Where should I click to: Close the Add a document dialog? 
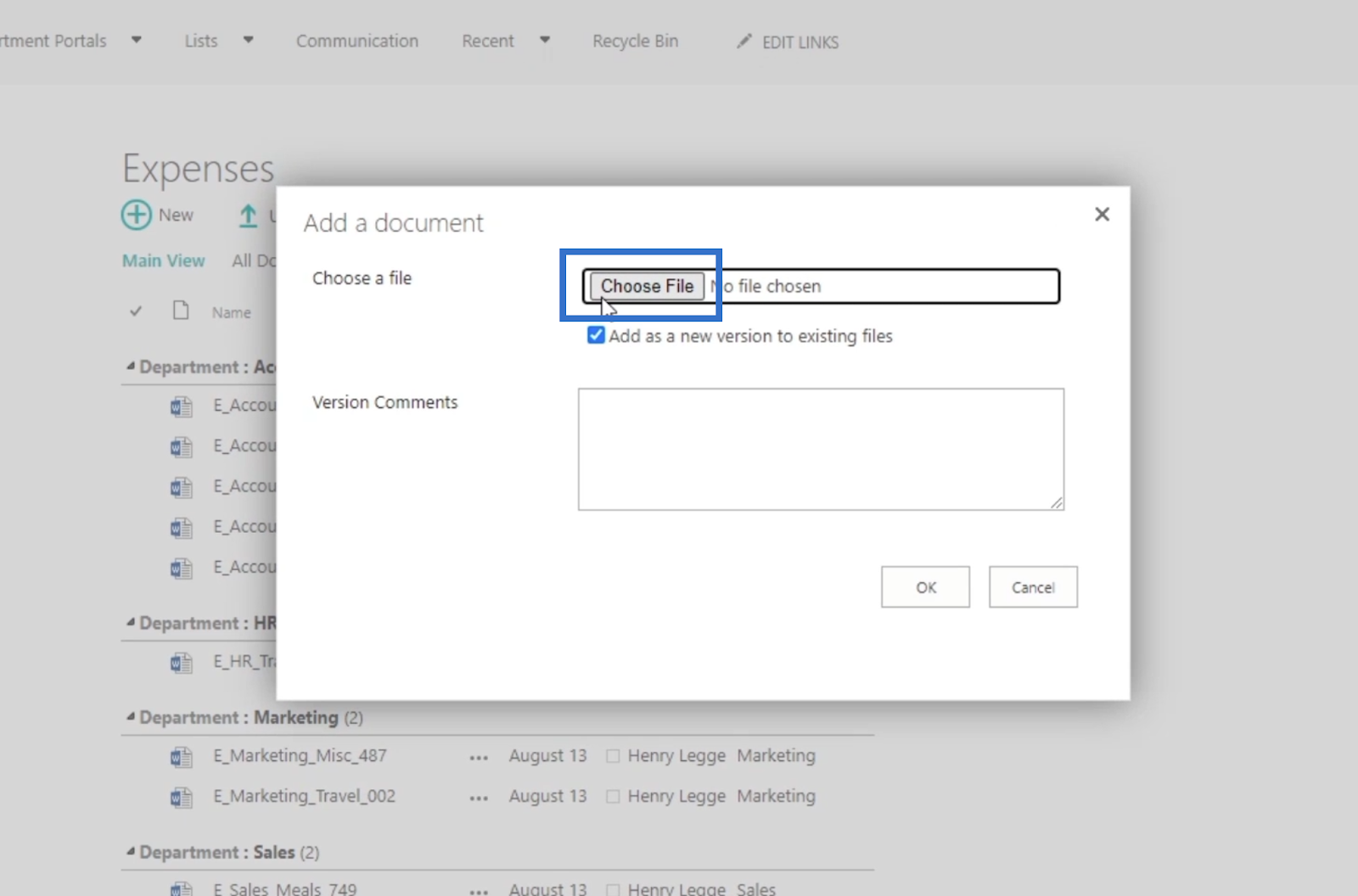(x=1102, y=214)
